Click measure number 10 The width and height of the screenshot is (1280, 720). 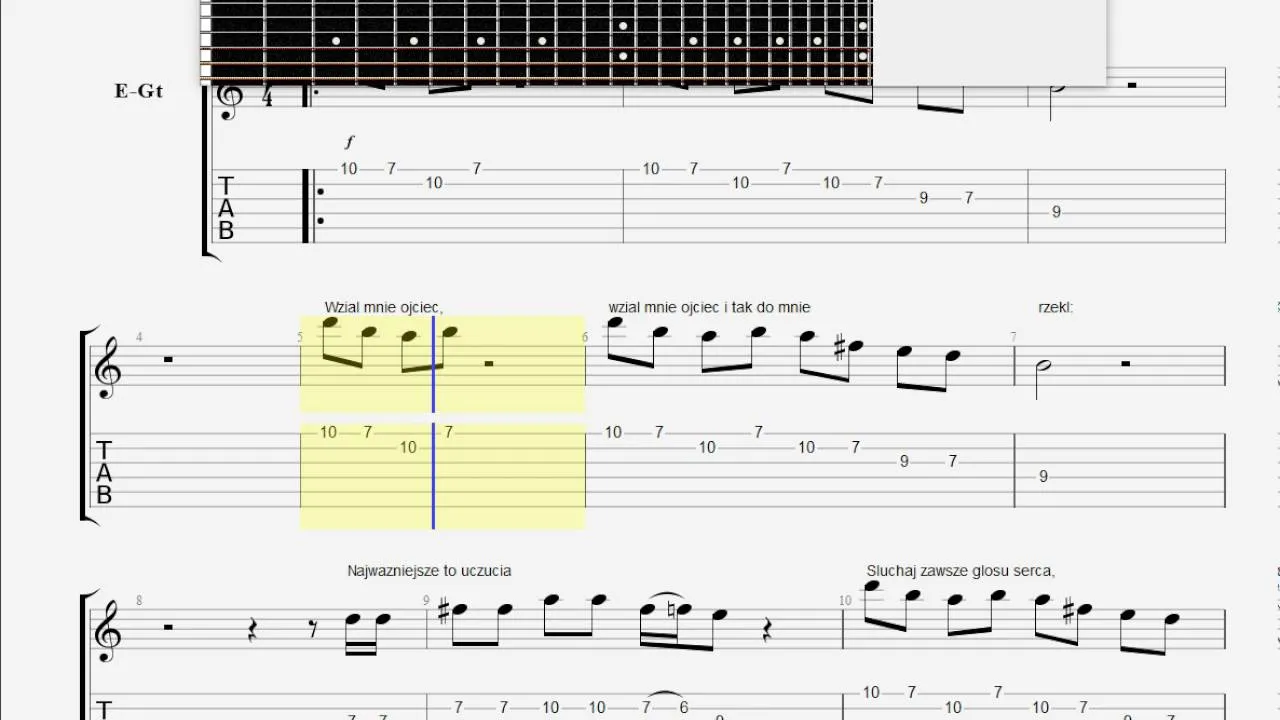845,601
